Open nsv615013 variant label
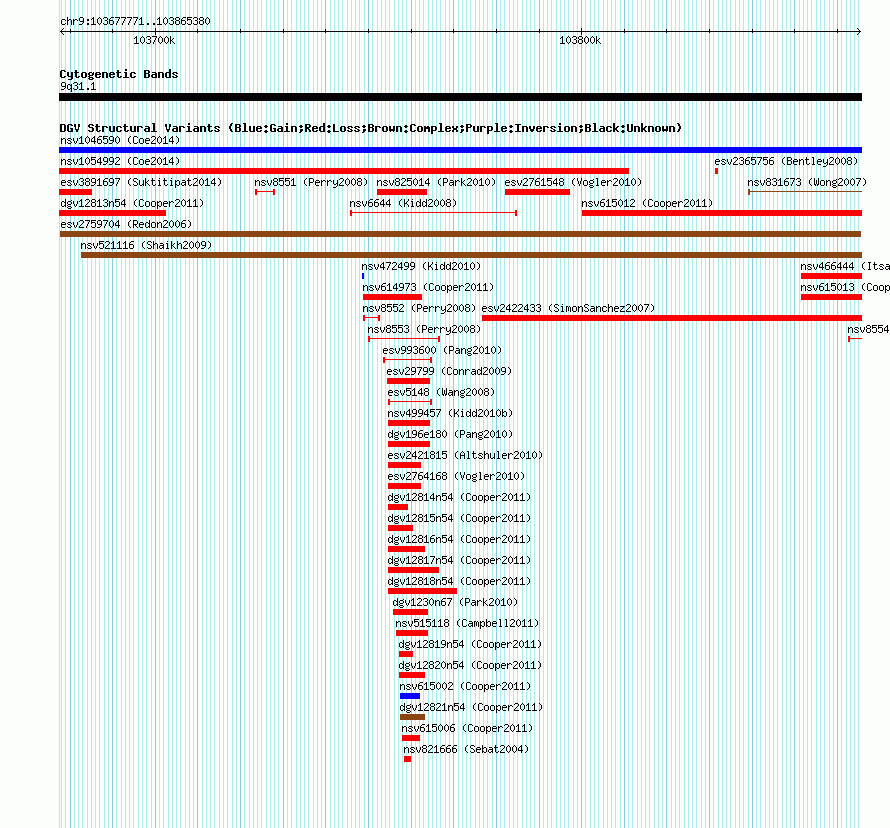Viewport: 890px width, 828px height. [845, 287]
